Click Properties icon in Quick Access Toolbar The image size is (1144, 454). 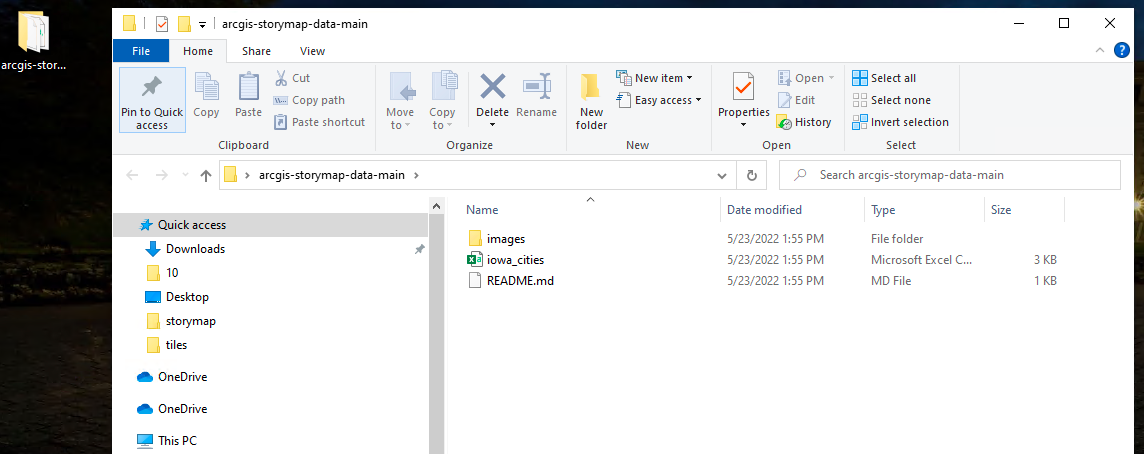coord(162,24)
